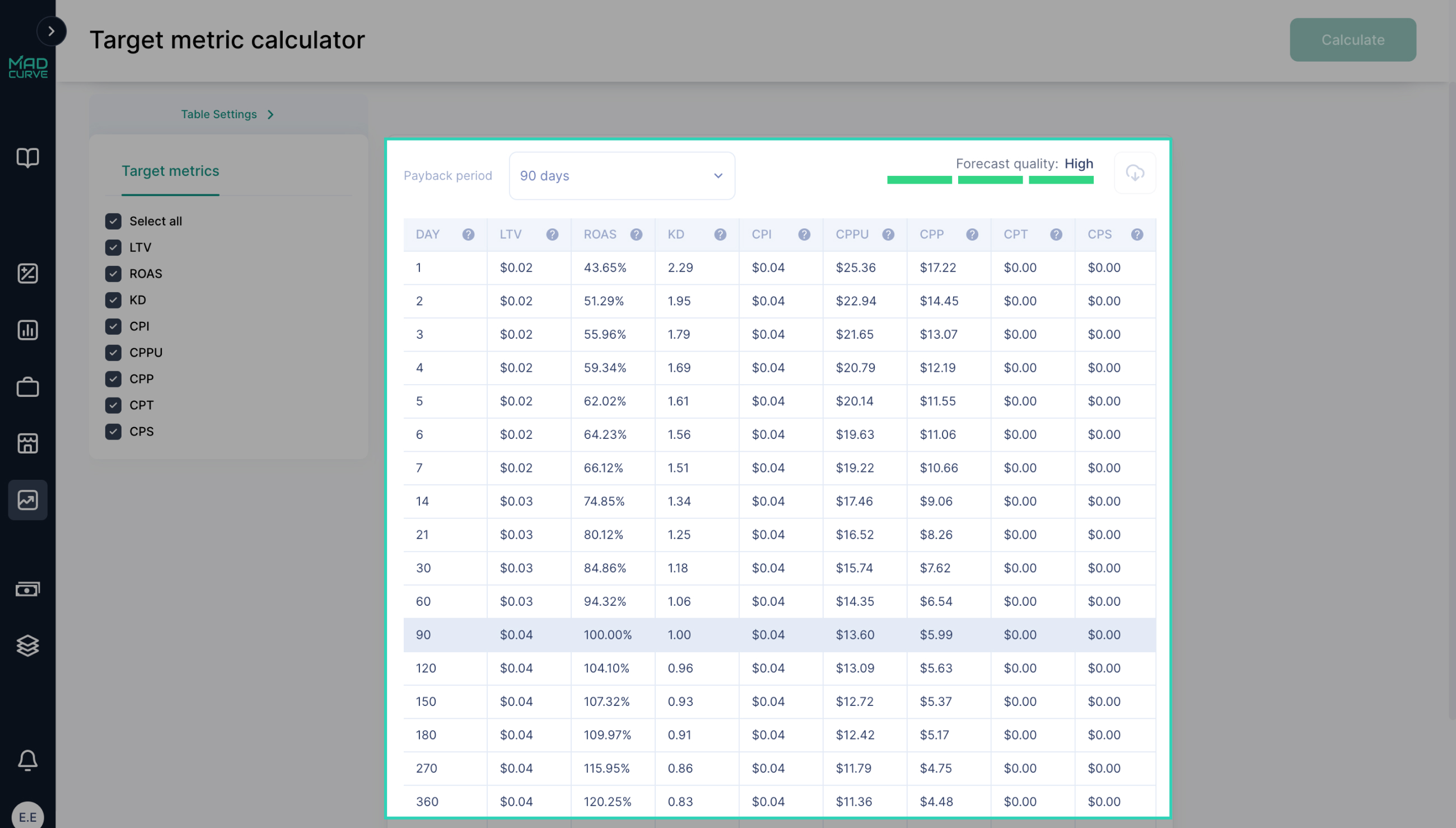Viewport: 1456px width, 828px height.
Task: Open the analytics bar chart icon
Action: click(x=28, y=330)
